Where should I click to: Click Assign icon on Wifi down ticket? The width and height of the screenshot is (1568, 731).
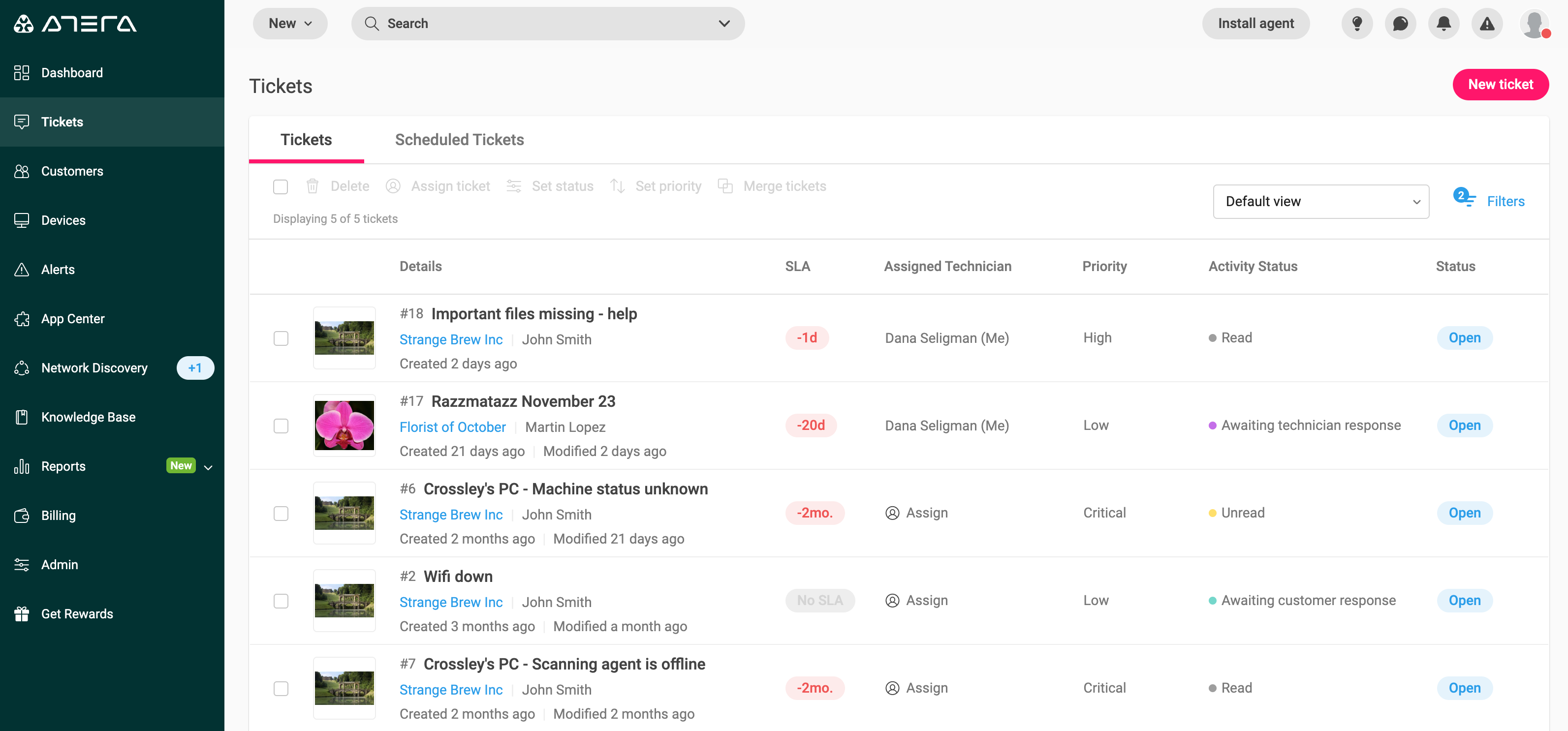pyautogui.click(x=892, y=601)
